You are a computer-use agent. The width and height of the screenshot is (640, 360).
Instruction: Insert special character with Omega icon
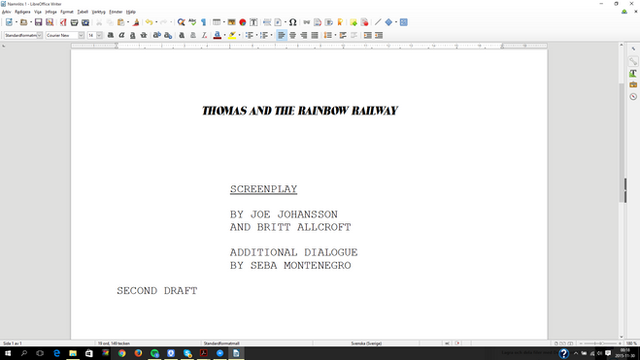tap(293, 22)
